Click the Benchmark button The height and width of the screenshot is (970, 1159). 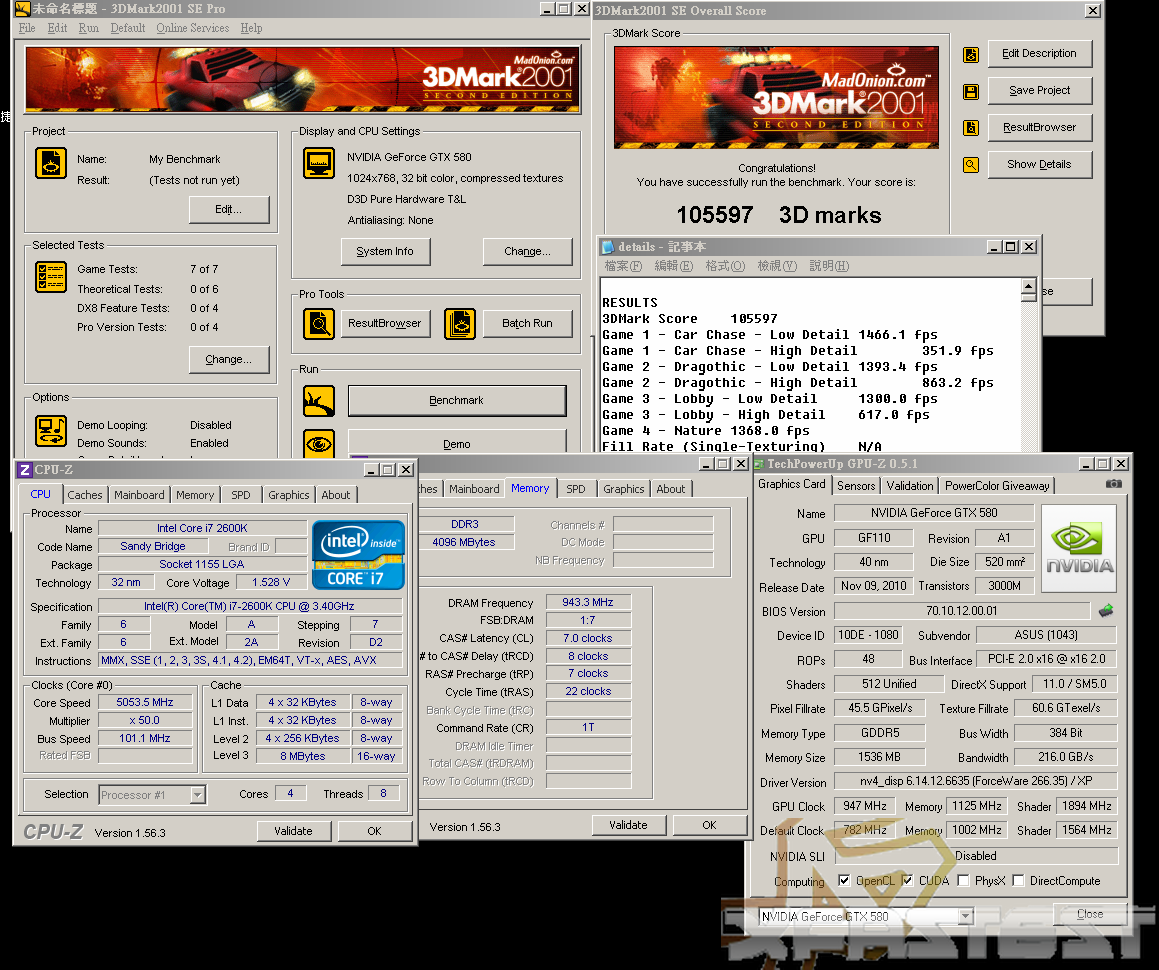(457, 401)
